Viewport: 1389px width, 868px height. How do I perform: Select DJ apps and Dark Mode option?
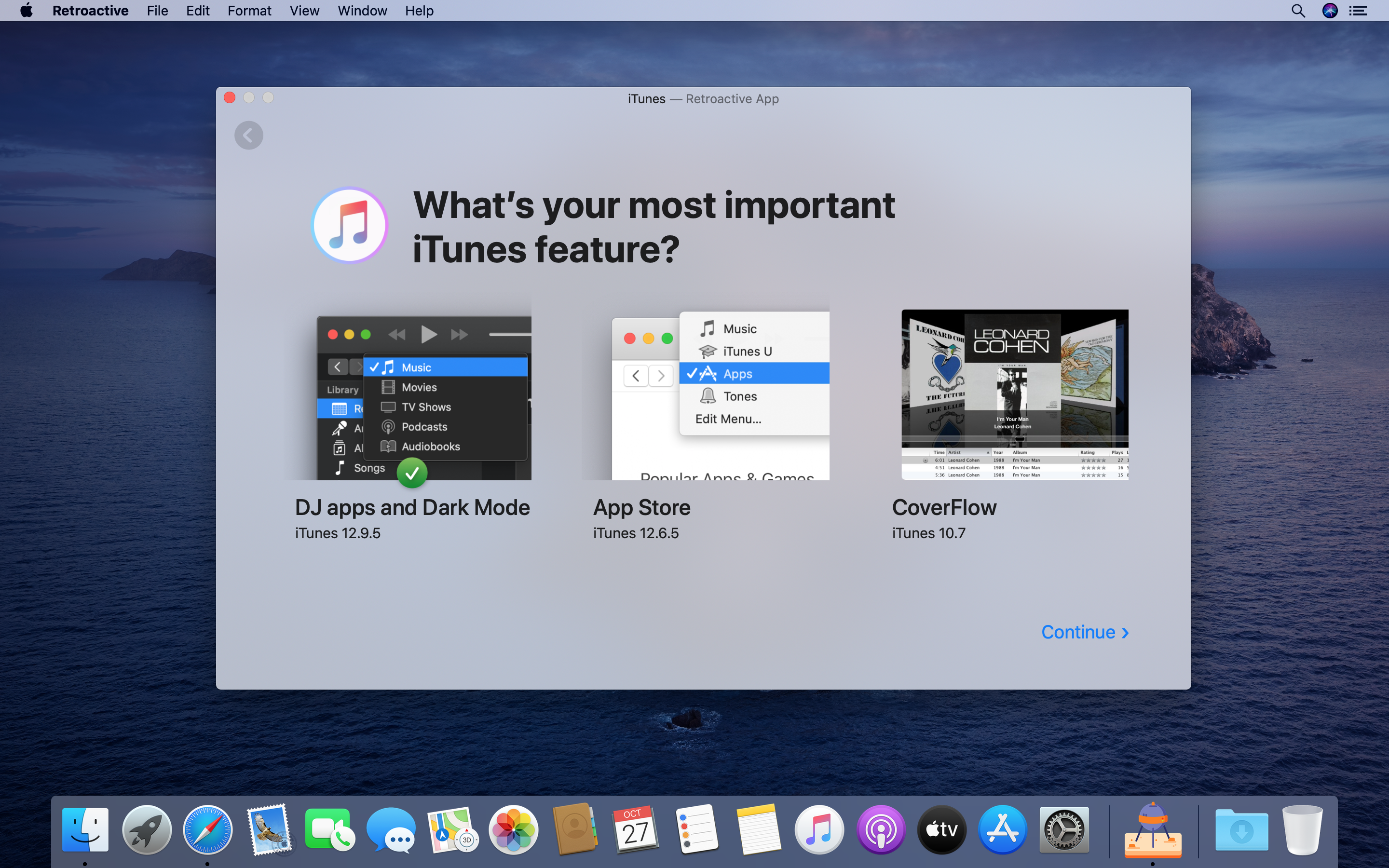click(x=412, y=507)
